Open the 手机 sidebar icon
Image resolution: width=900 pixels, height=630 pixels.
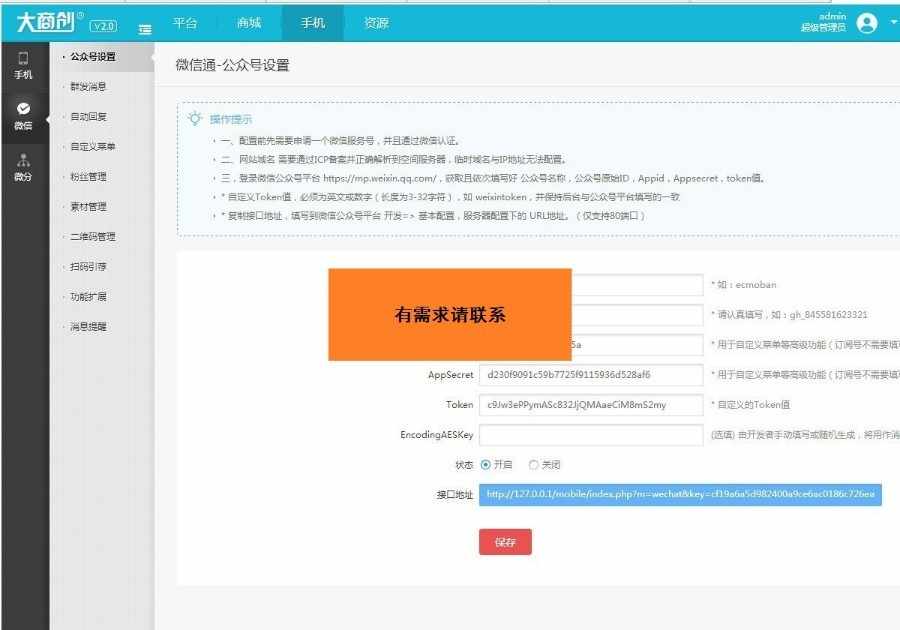pyautogui.click(x=24, y=66)
